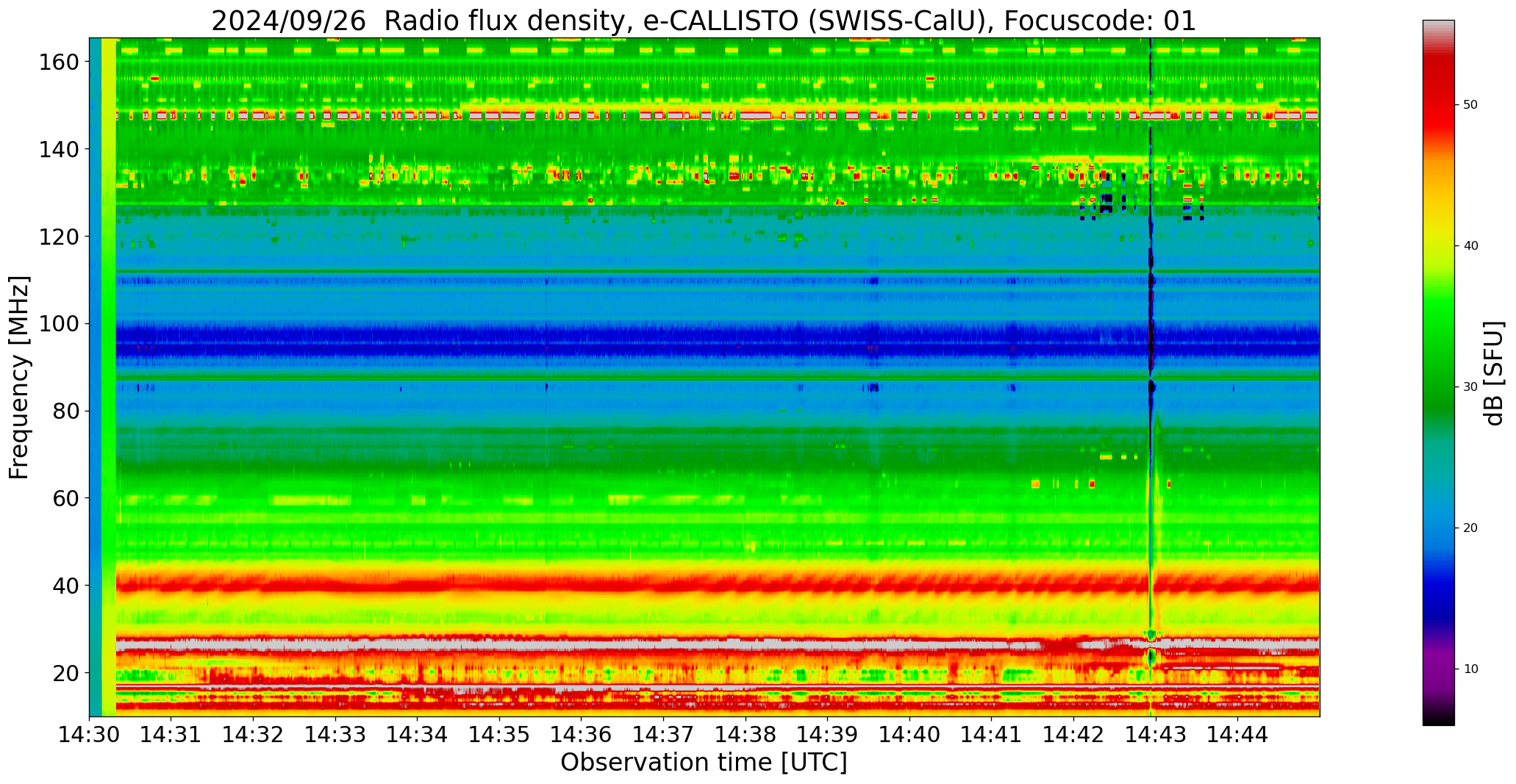
Task: Click the 14:32 time tick label
Action: [x=254, y=734]
